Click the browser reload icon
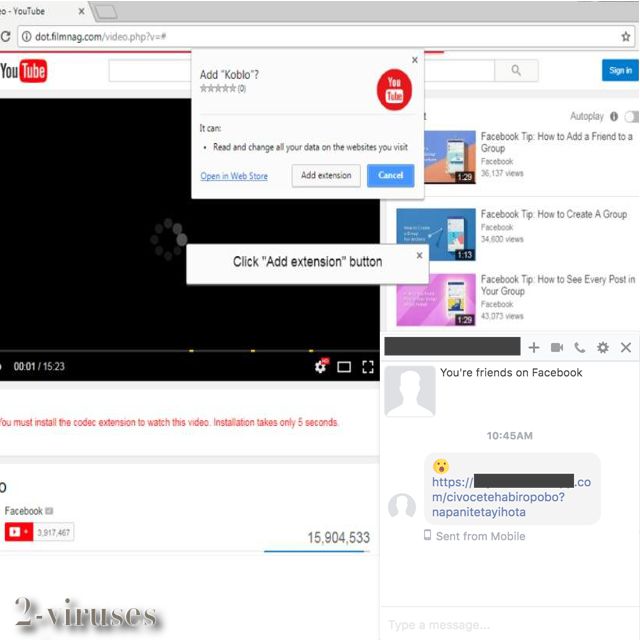Viewport: 640px width, 640px height. pos(5,36)
